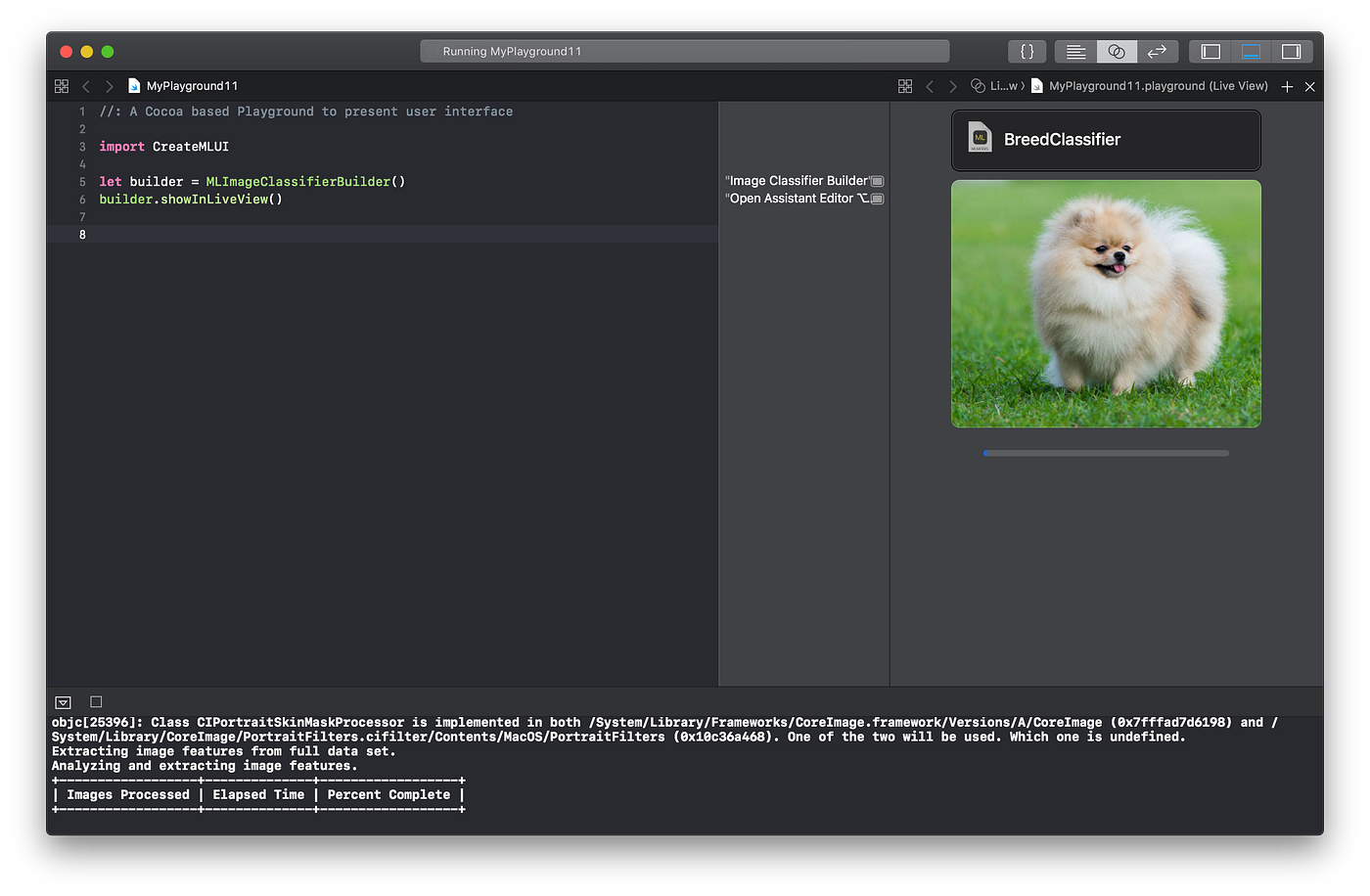Show the Debug area panel icon
Viewport: 1370px width, 896px height.
point(1252,51)
